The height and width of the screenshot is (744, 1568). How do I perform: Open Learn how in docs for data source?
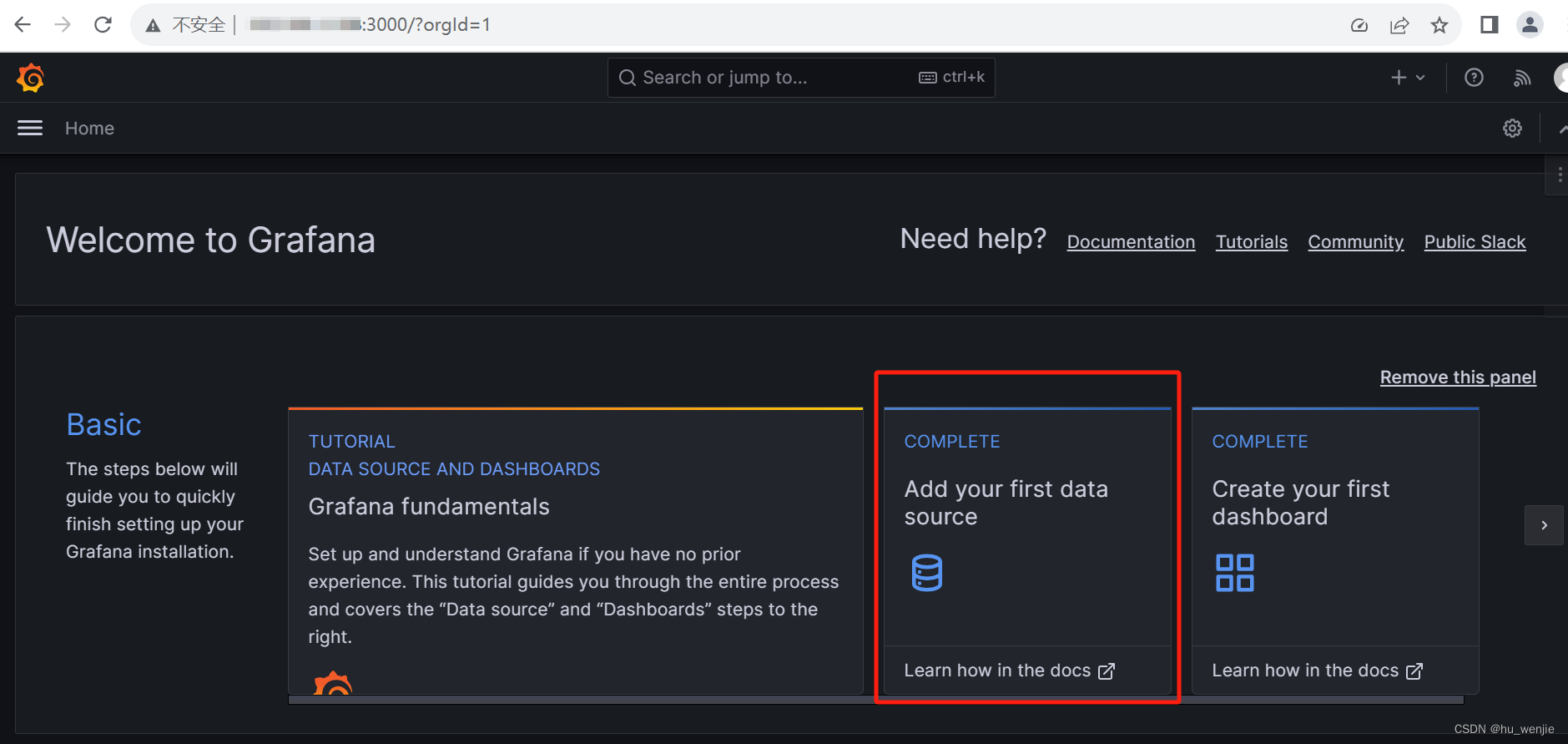[1009, 671]
